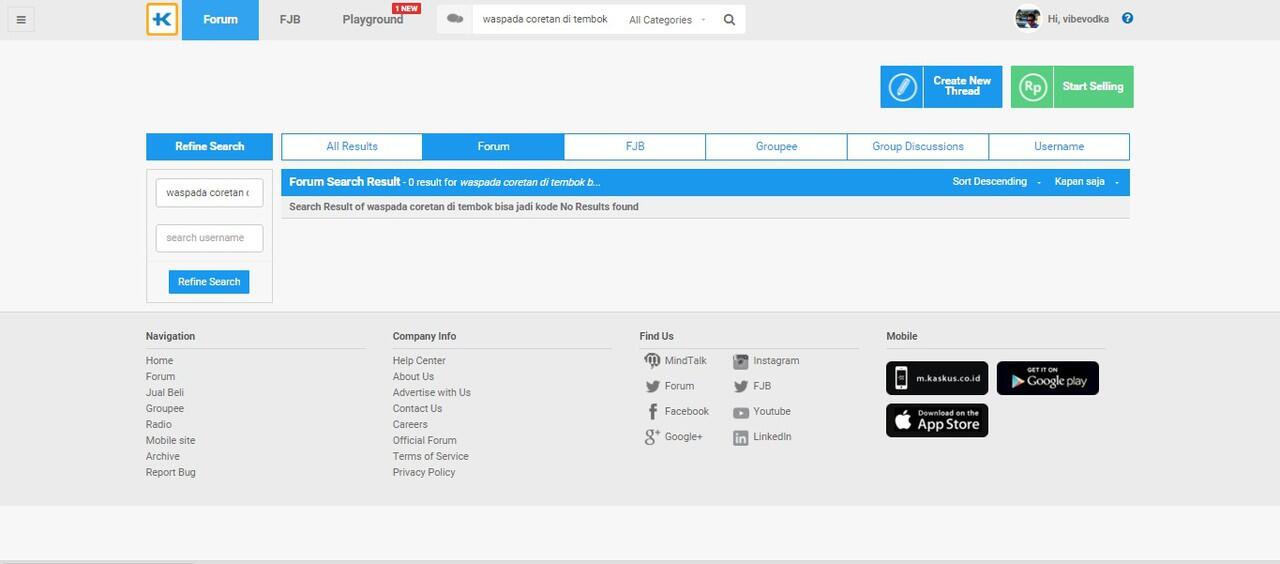Click the LinkedIn icon in Find Us
This screenshot has width=1280, height=564.
point(740,438)
